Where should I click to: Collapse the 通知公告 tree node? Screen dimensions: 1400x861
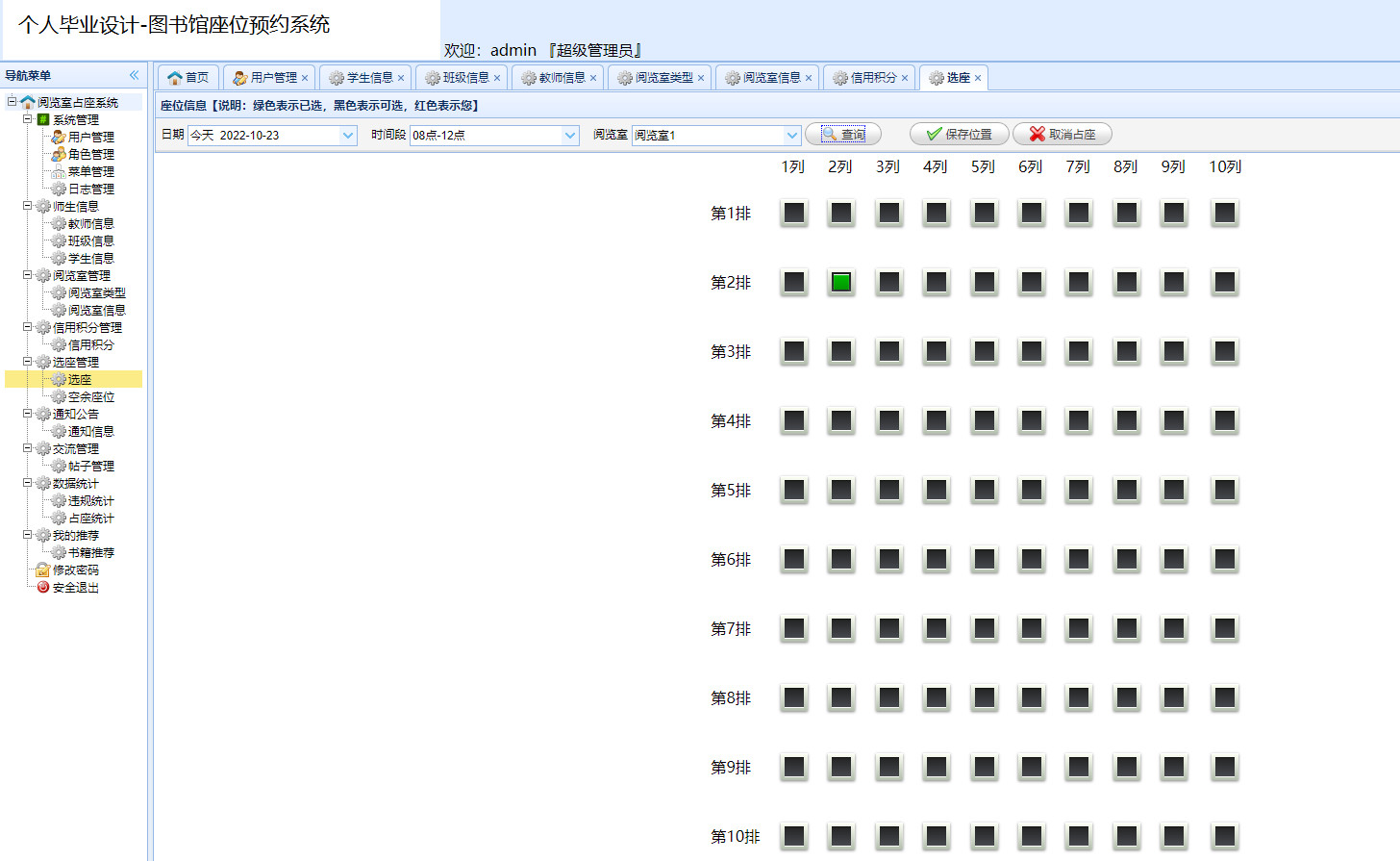28,414
